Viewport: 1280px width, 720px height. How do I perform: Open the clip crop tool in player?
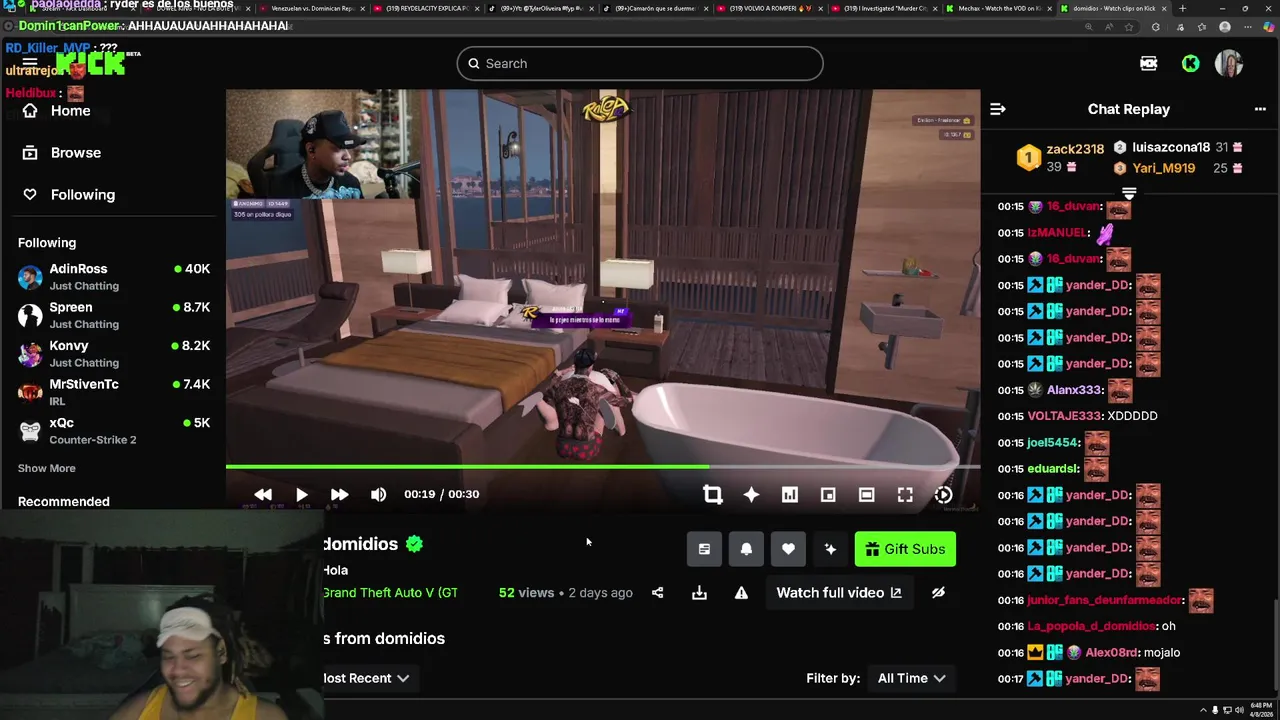point(712,494)
